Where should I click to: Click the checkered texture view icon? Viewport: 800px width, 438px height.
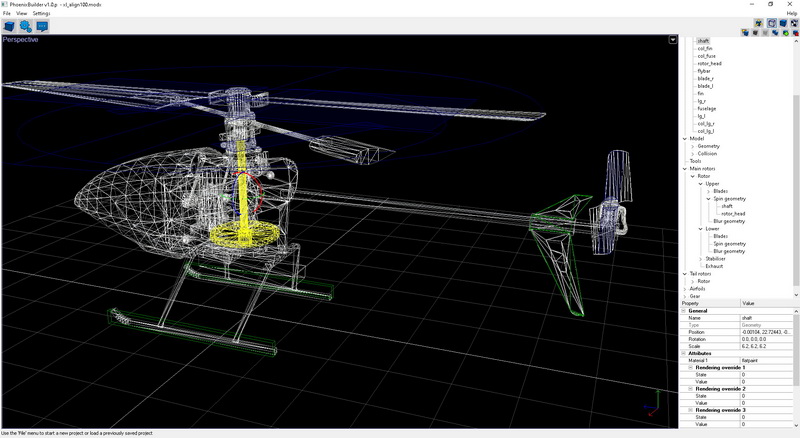(793, 22)
